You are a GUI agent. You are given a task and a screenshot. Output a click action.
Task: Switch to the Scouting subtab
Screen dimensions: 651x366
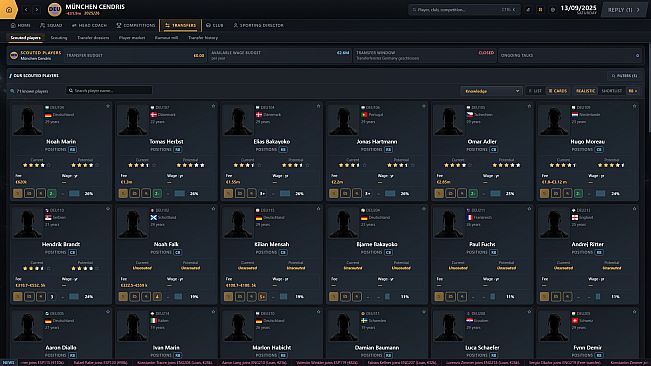coord(59,38)
